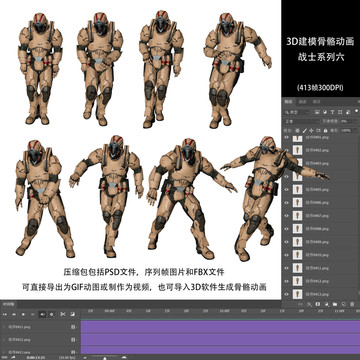Hide layer 0406.png with eye icon
This screenshot has width=360, height=360.
(286, 203)
